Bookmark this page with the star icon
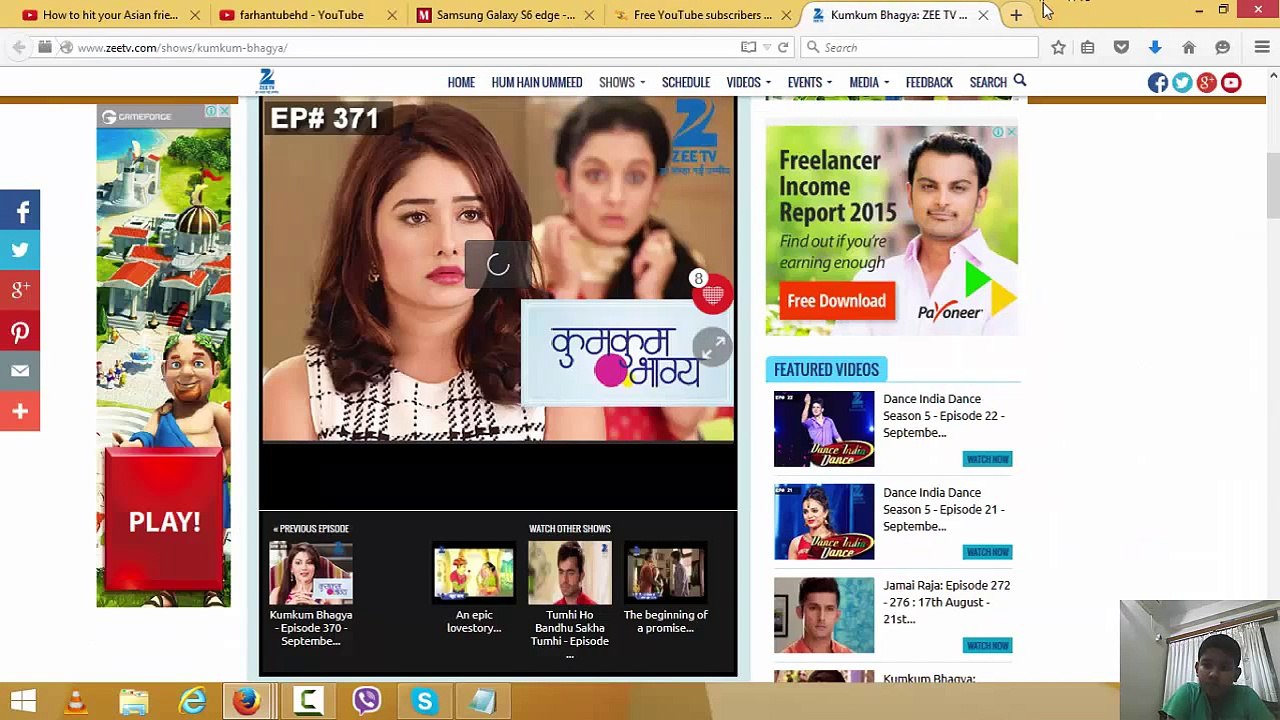 [1058, 47]
